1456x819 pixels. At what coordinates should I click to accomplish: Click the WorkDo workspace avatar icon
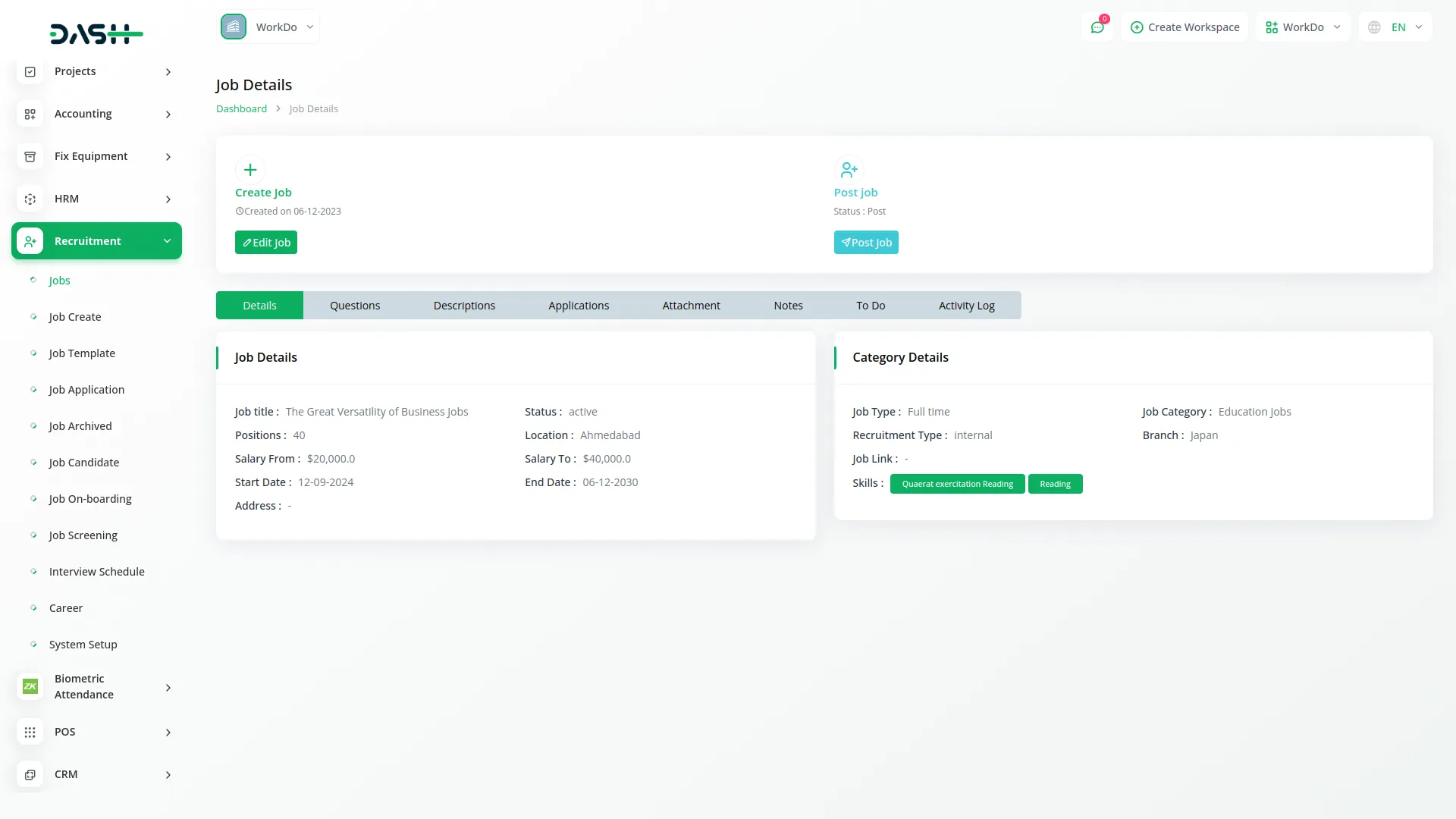click(234, 27)
